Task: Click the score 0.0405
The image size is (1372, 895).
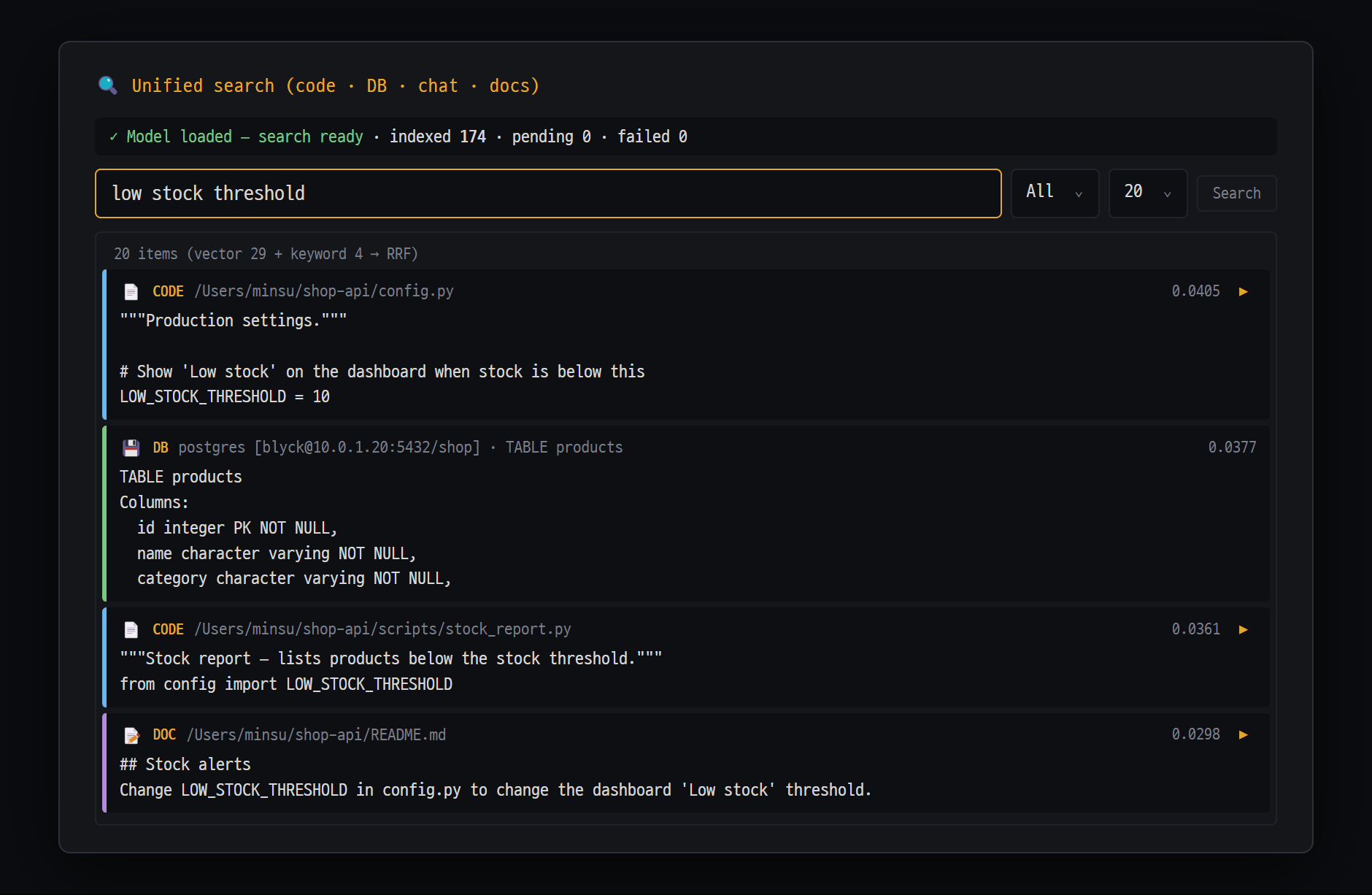Action: [x=1195, y=291]
